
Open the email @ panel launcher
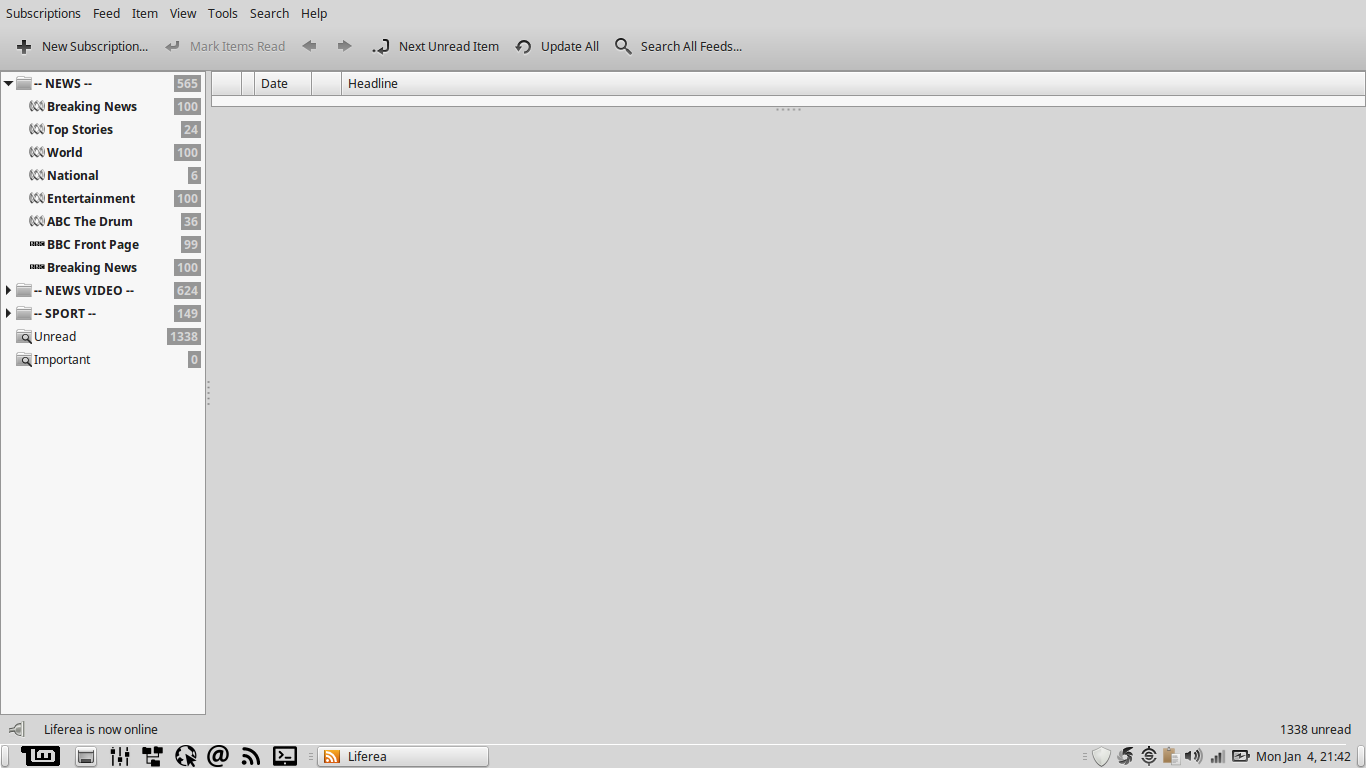click(x=218, y=756)
